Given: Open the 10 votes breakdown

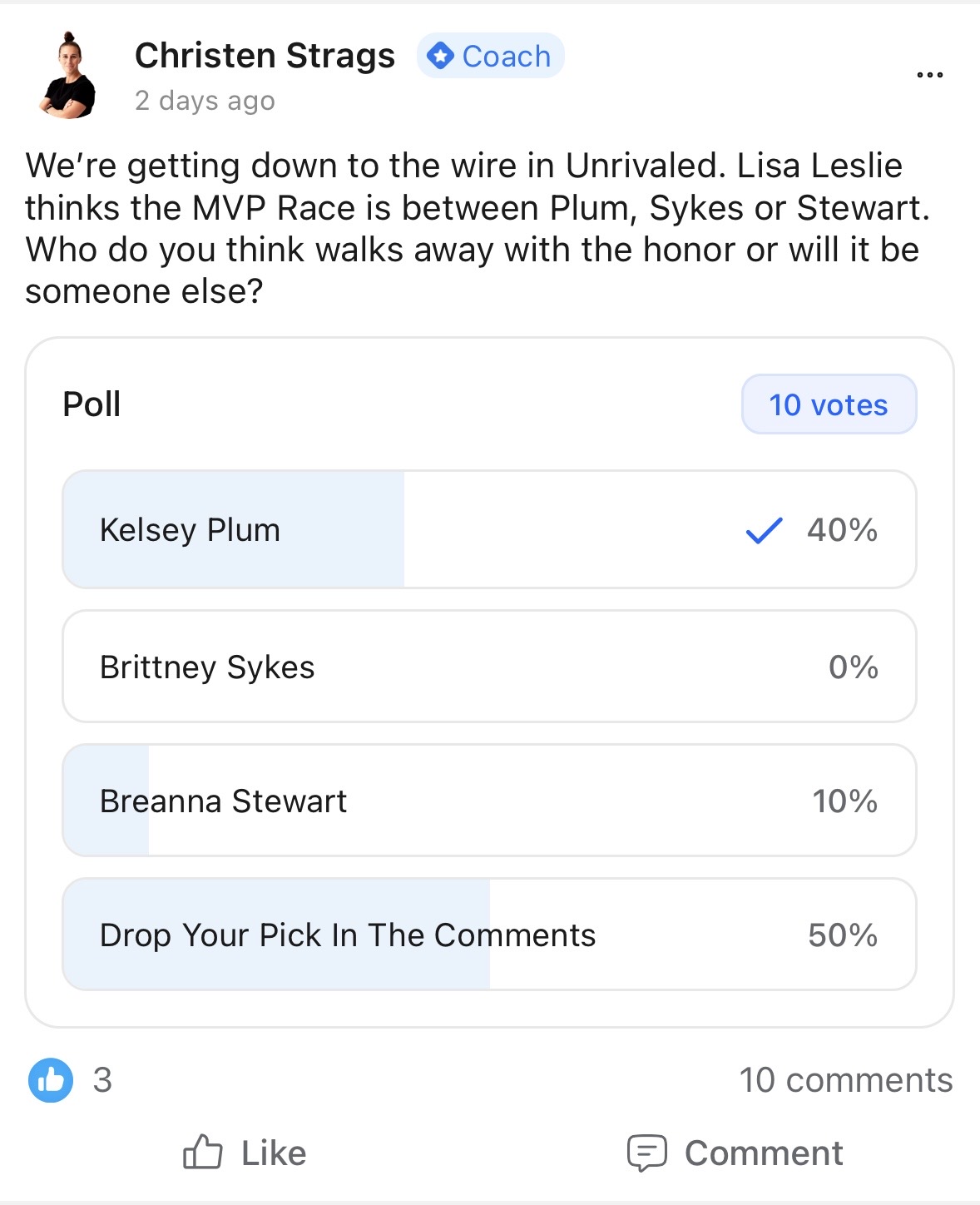Looking at the screenshot, I should 828,404.
